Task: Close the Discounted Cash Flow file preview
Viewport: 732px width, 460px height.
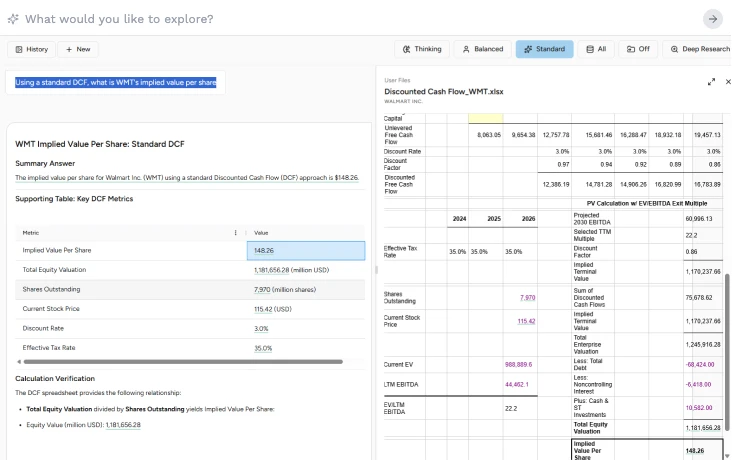Action: click(x=728, y=82)
